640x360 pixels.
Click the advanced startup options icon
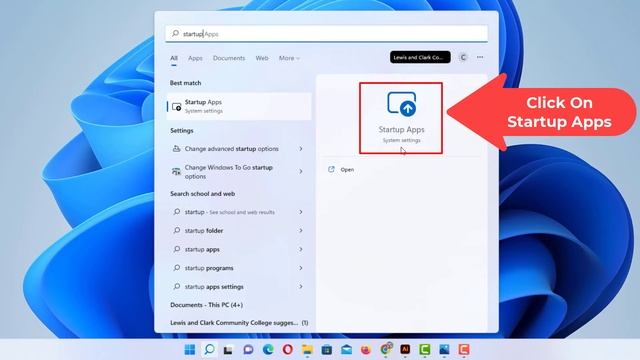pos(176,149)
